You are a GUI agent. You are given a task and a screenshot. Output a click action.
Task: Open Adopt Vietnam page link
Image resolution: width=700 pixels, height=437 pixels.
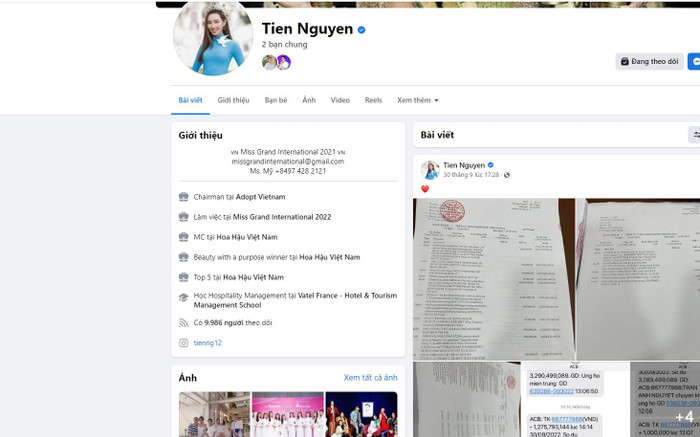pos(259,197)
